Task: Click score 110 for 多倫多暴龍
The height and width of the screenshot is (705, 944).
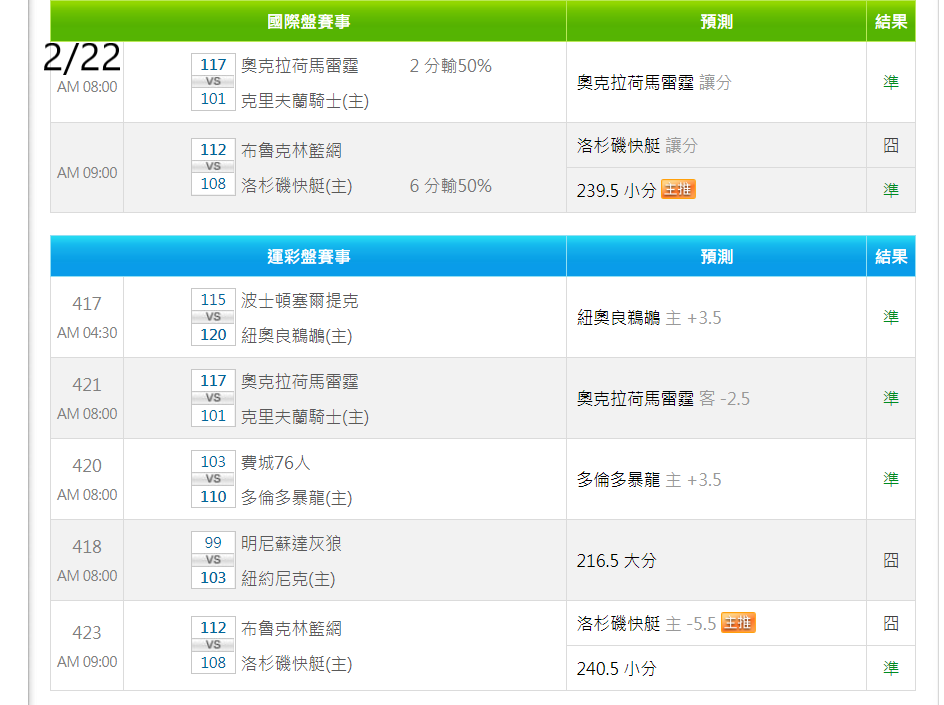Action: [213, 497]
